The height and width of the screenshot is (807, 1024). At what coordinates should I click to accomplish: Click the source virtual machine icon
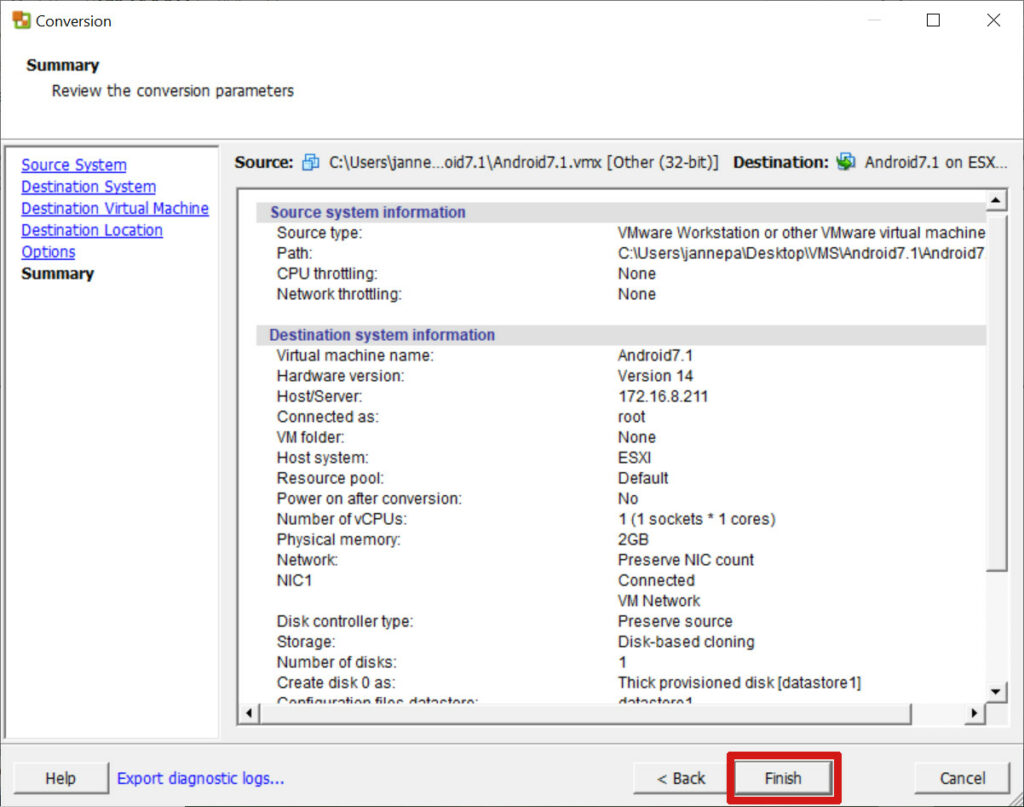pyautogui.click(x=311, y=162)
